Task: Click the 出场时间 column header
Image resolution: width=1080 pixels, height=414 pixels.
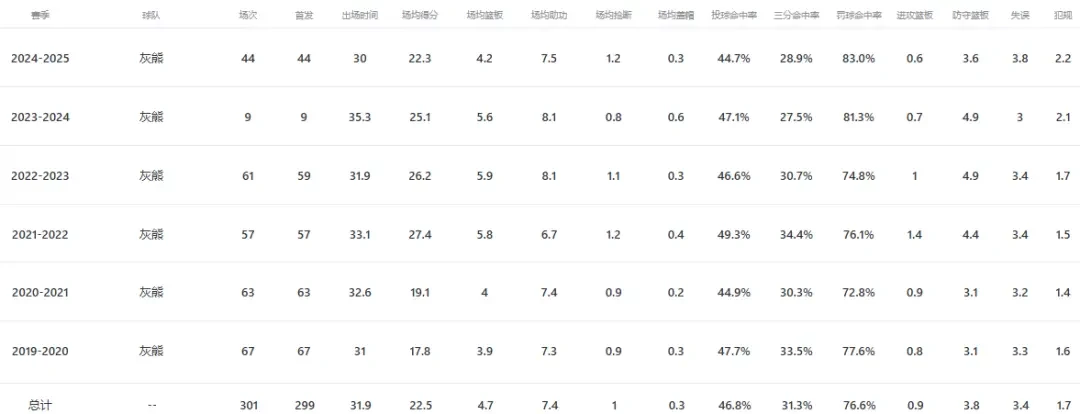Action: click(360, 15)
